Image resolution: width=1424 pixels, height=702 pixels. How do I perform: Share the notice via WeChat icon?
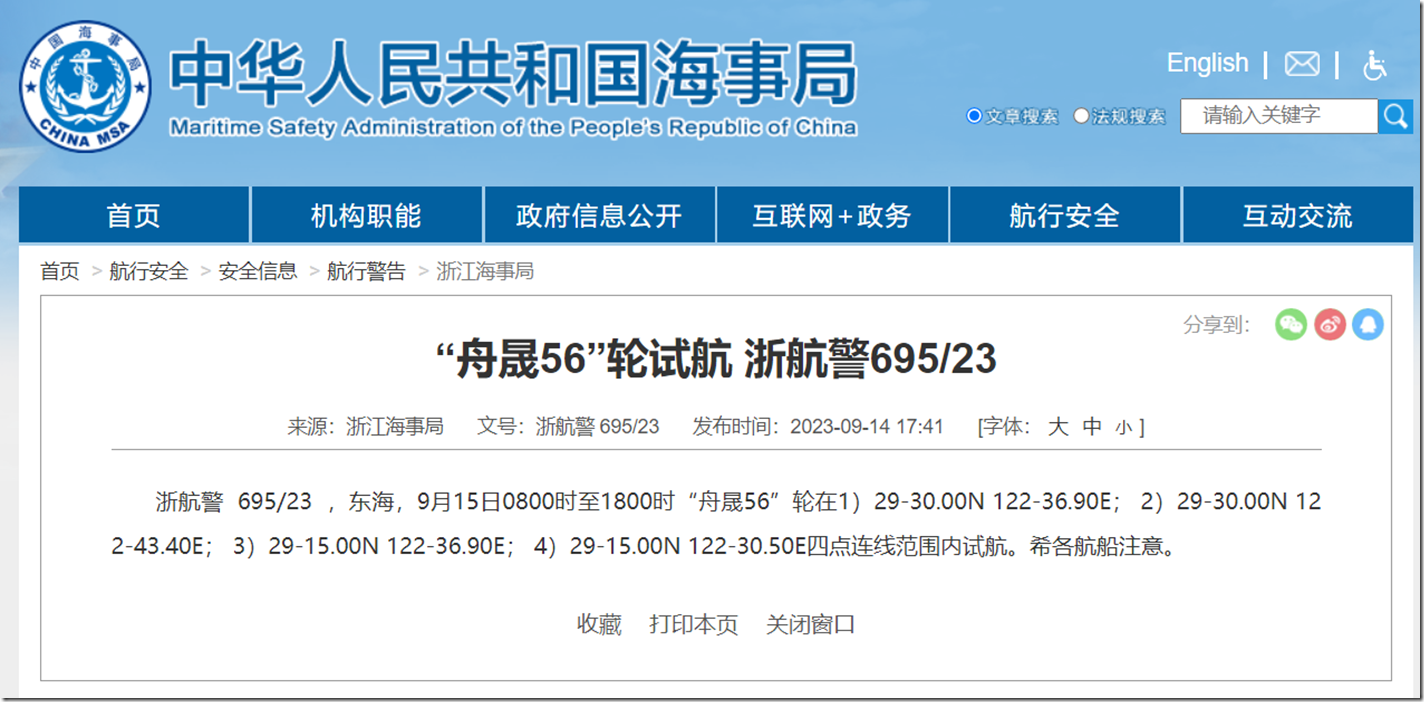1291,324
